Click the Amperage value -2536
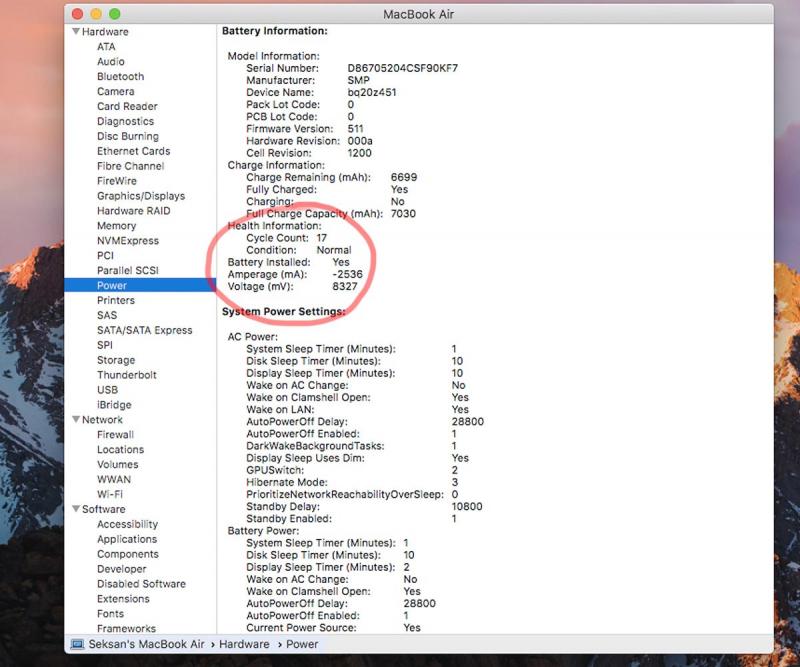 pos(347,275)
